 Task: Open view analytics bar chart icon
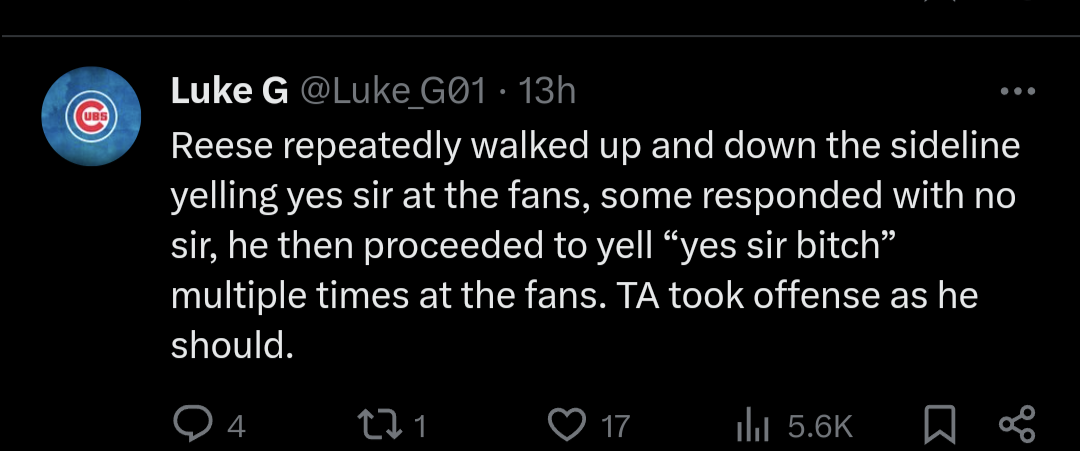(750, 425)
